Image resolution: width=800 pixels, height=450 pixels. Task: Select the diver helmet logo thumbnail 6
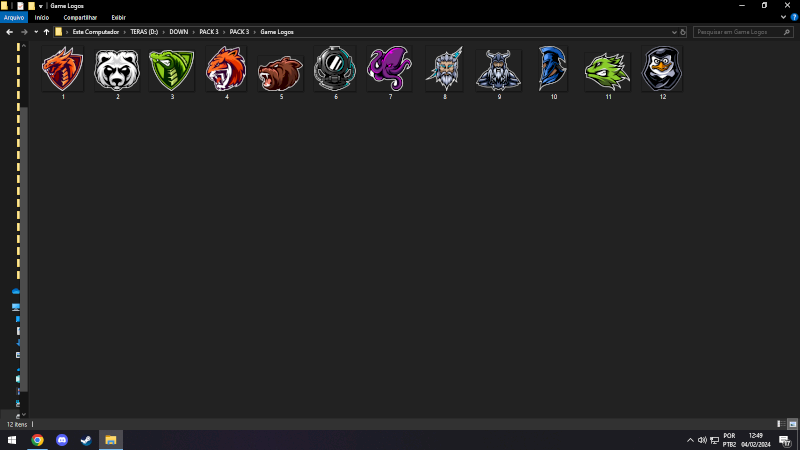tap(335, 69)
